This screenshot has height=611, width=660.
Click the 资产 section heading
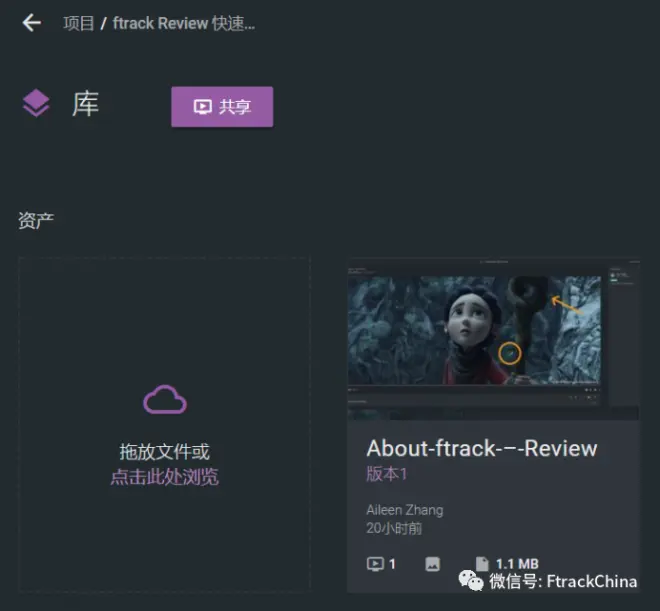tap(36, 220)
